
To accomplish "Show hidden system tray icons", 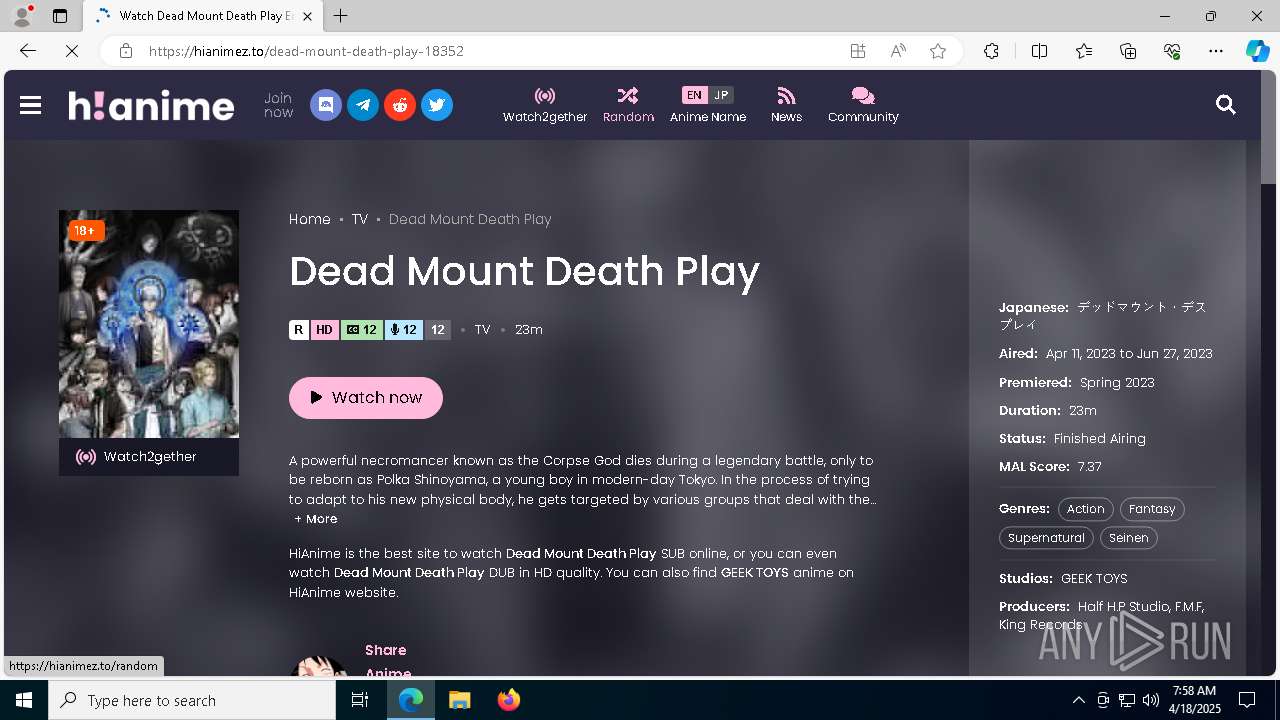I will [x=1078, y=700].
